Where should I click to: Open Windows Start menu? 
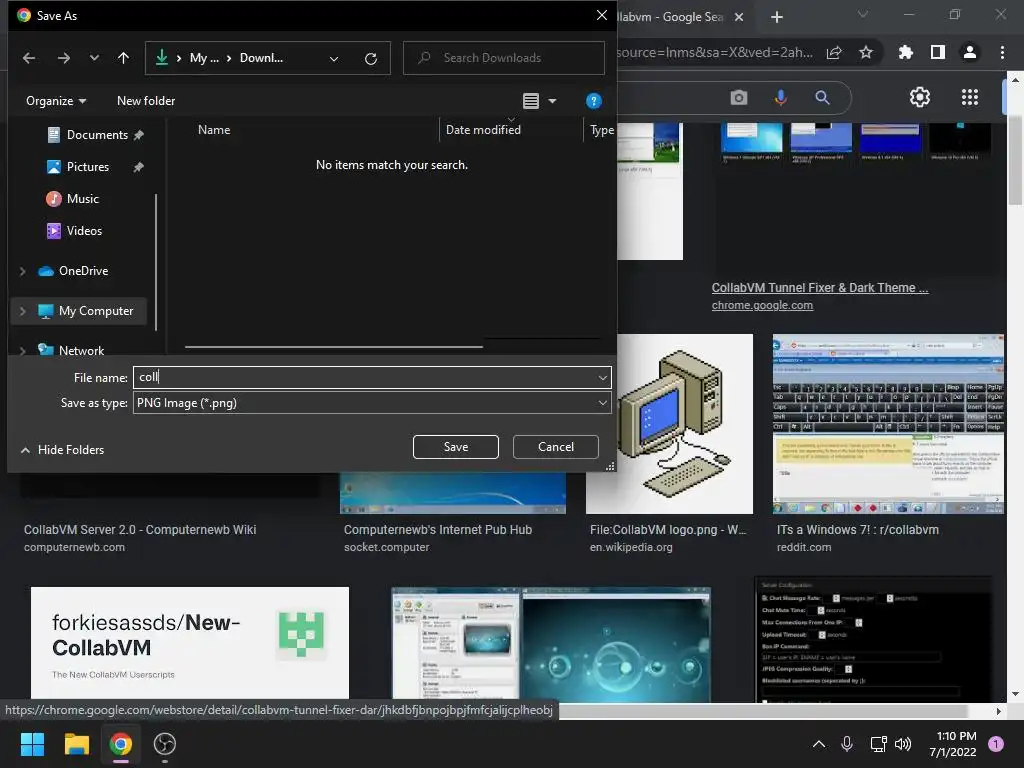pos(32,744)
